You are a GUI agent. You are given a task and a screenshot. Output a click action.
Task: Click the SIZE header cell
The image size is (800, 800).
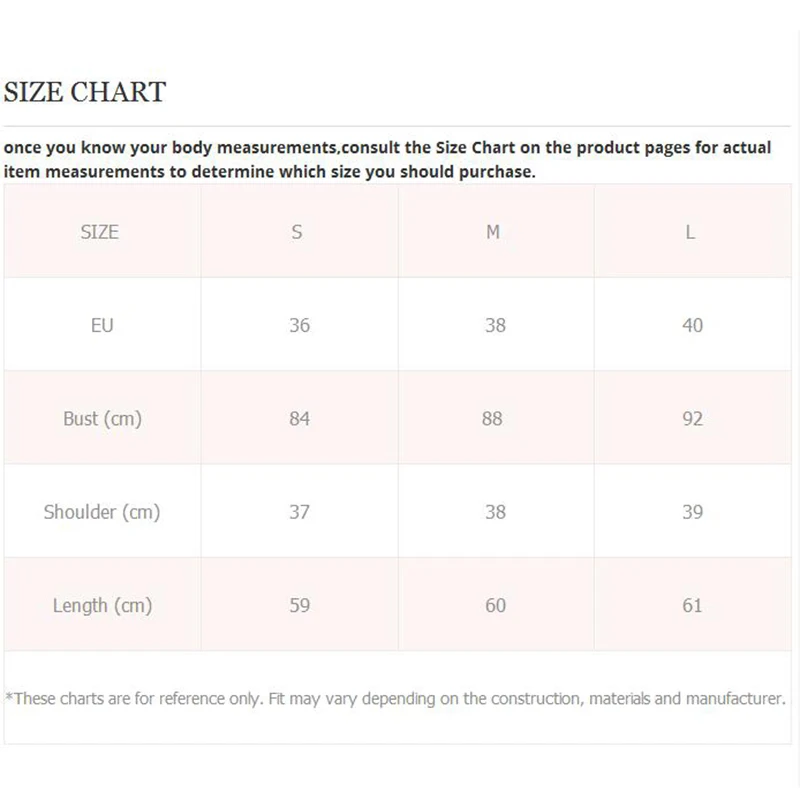(x=100, y=232)
